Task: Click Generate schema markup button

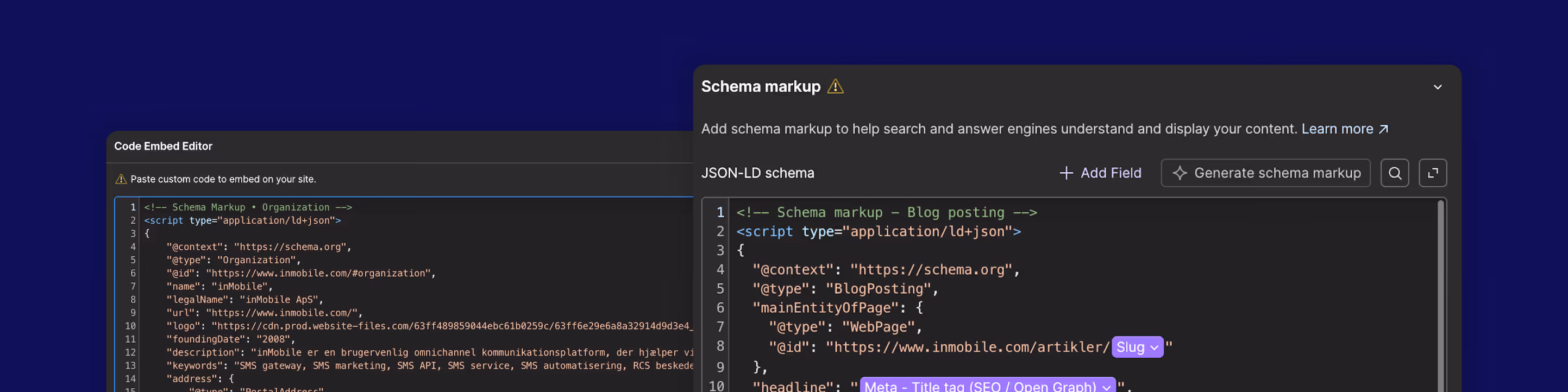Action: click(x=1265, y=173)
